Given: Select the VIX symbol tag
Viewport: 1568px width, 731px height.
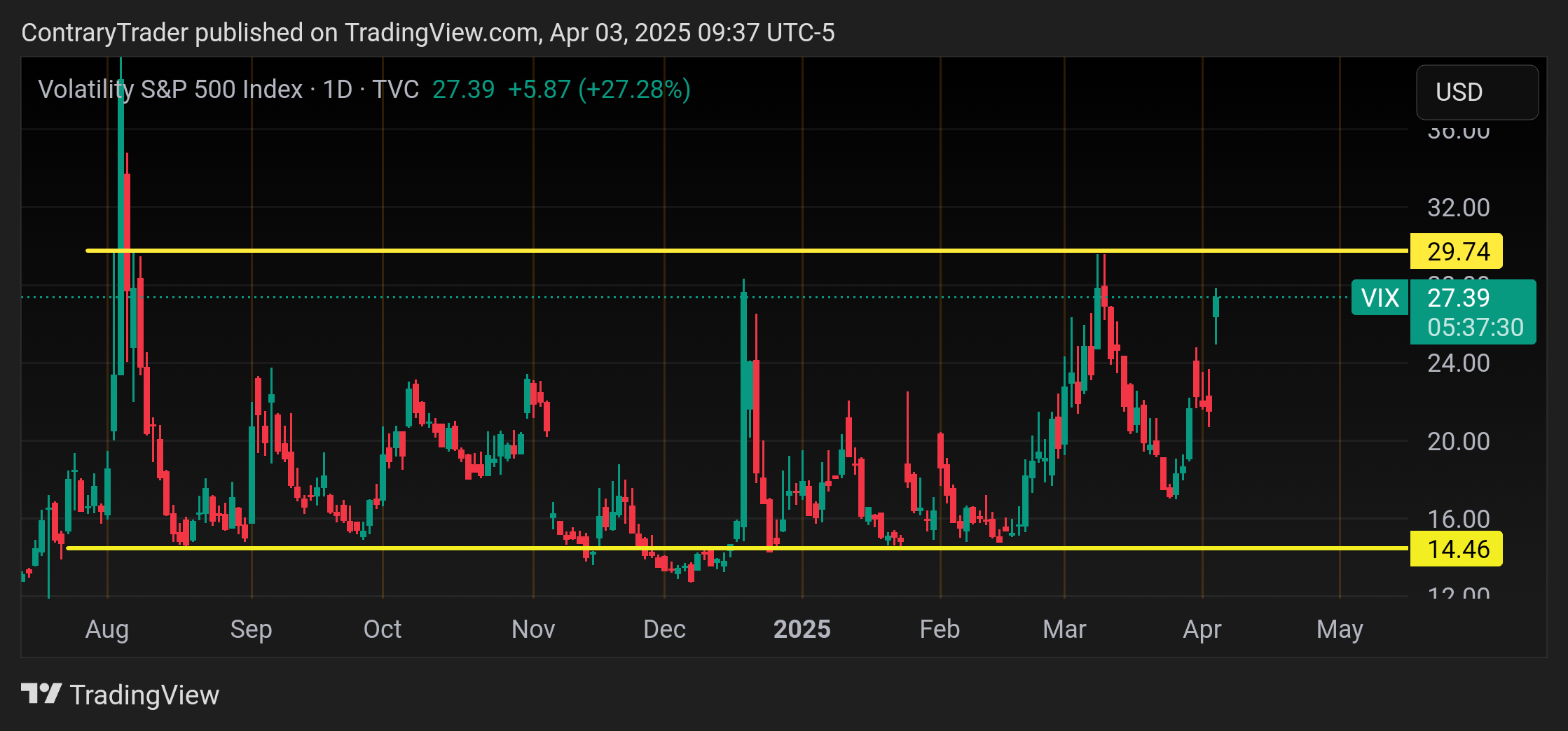Looking at the screenshot, I should (1380, 298).
